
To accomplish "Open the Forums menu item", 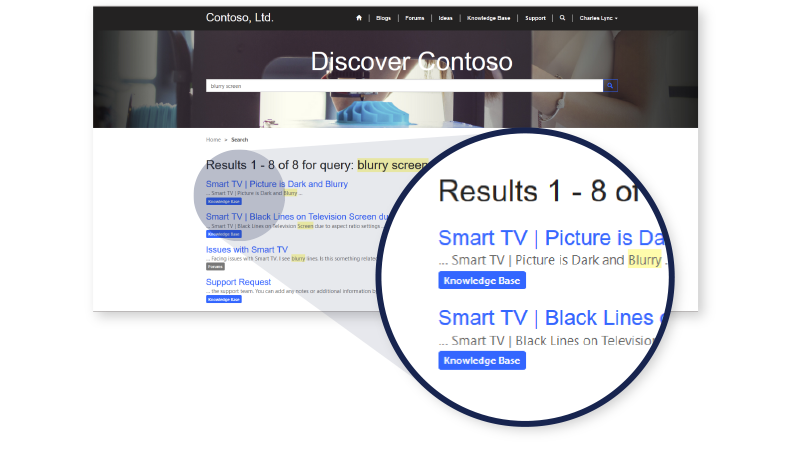I will click(414, 18).
